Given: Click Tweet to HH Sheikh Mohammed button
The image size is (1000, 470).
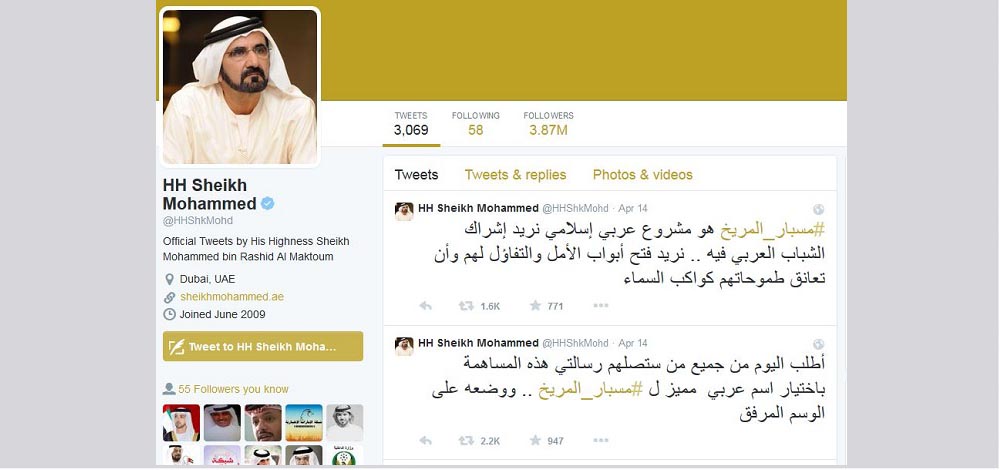Looking at the screenshot, I should coord(263,346).
